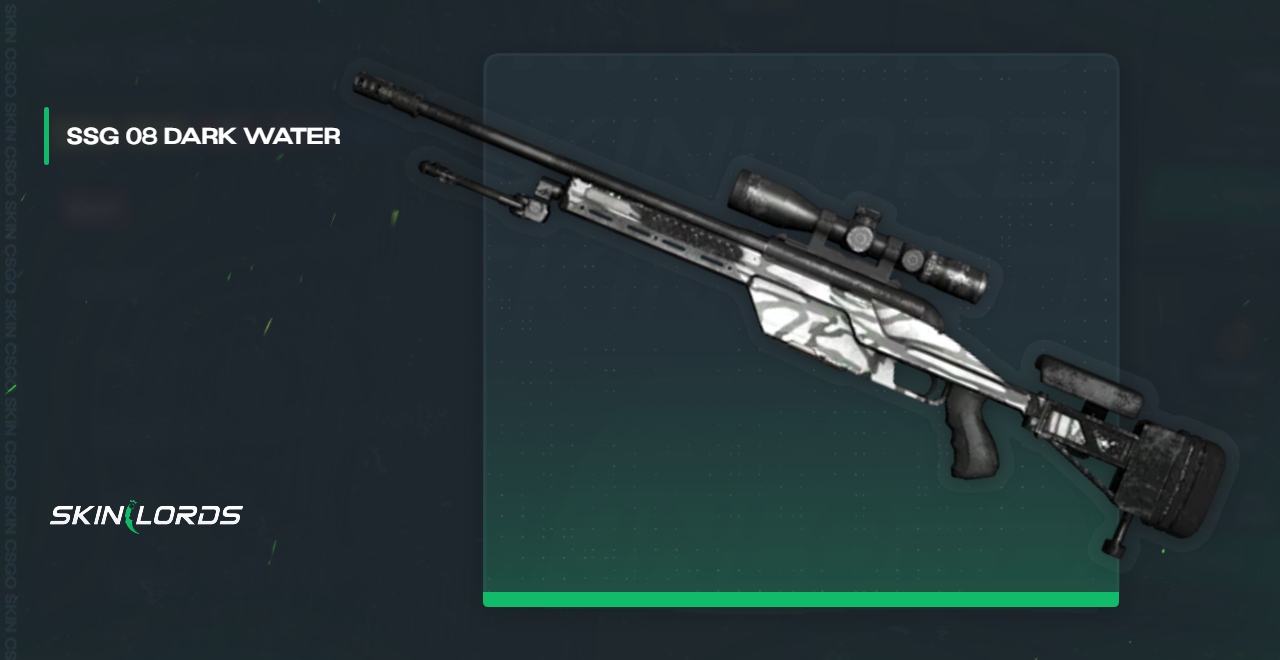This screenshot has width=1280, height=660.
Task: Click the vertical CS:GO SKIN watermark text
Action: pyautogui.click(x=11, y=330)
